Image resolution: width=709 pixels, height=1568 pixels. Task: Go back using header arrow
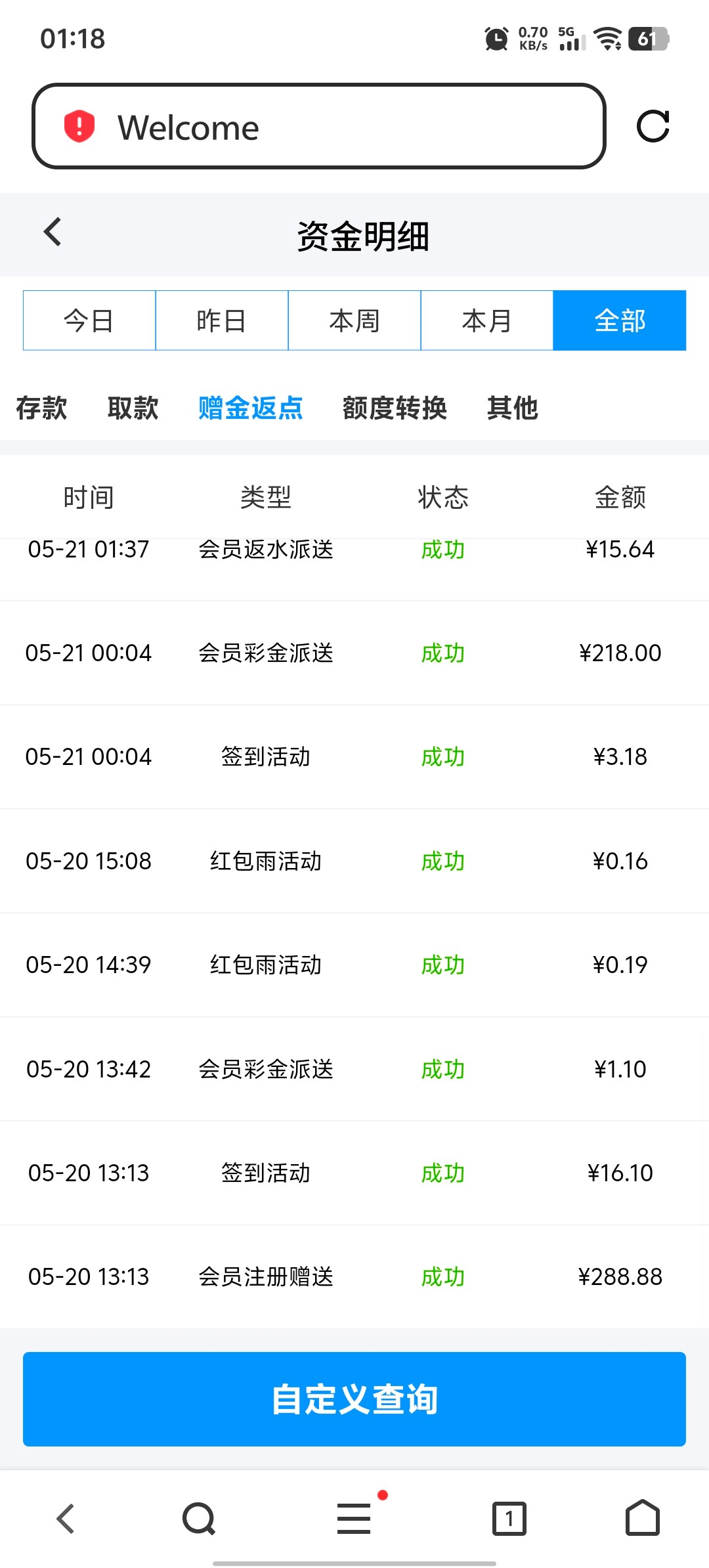(53, 232)
